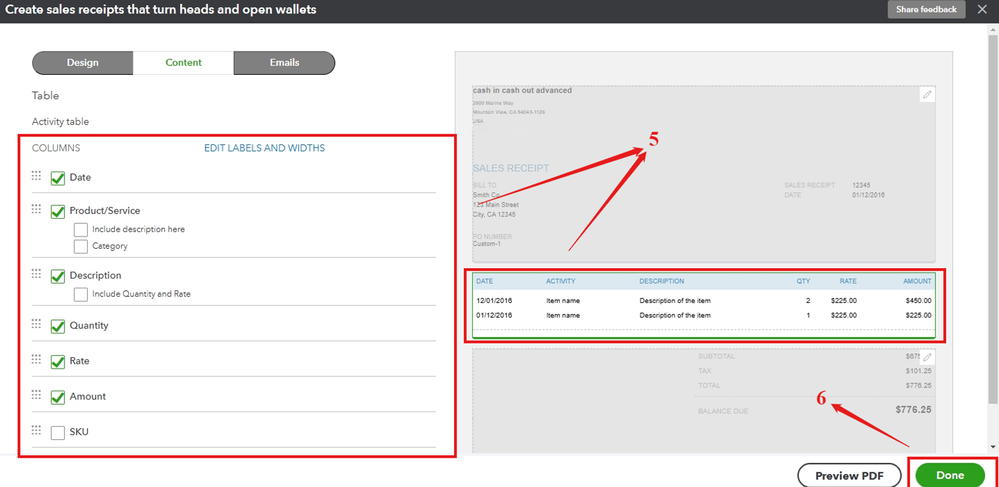
Task: Click the SUBTOTAL label in preview
Action: click(x=717, y=356)
